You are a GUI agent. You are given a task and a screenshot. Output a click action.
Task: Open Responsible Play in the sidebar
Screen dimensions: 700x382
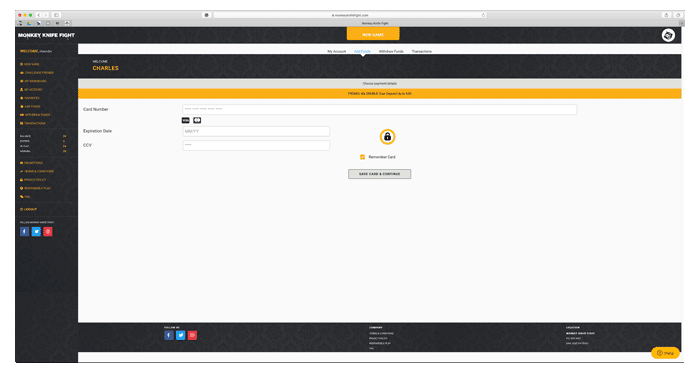click(35, 188)
